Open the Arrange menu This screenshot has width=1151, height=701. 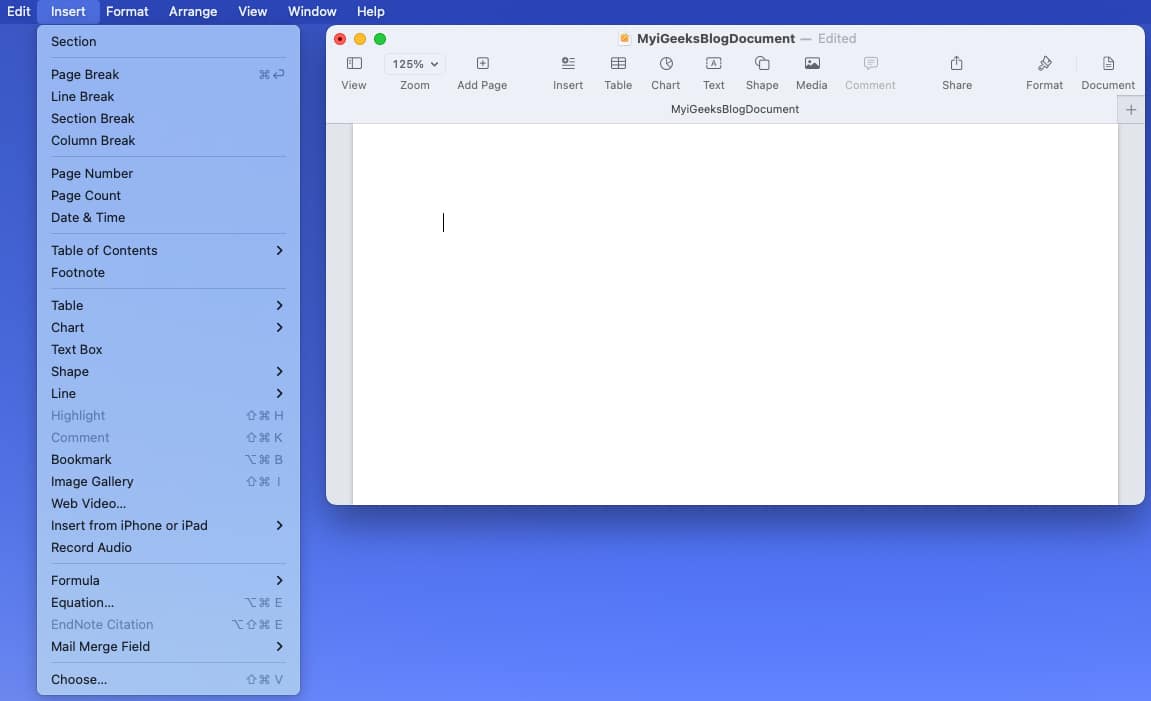point(193,11)
